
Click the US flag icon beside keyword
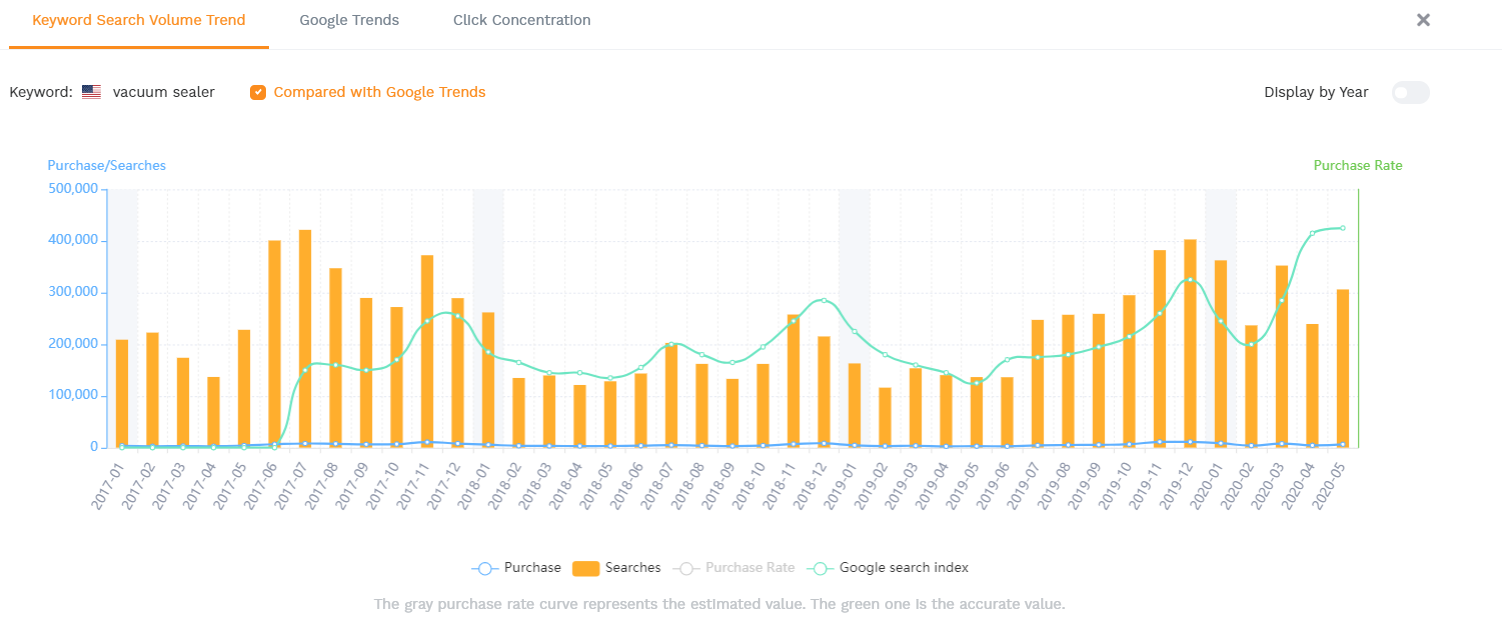coord(91,92)
